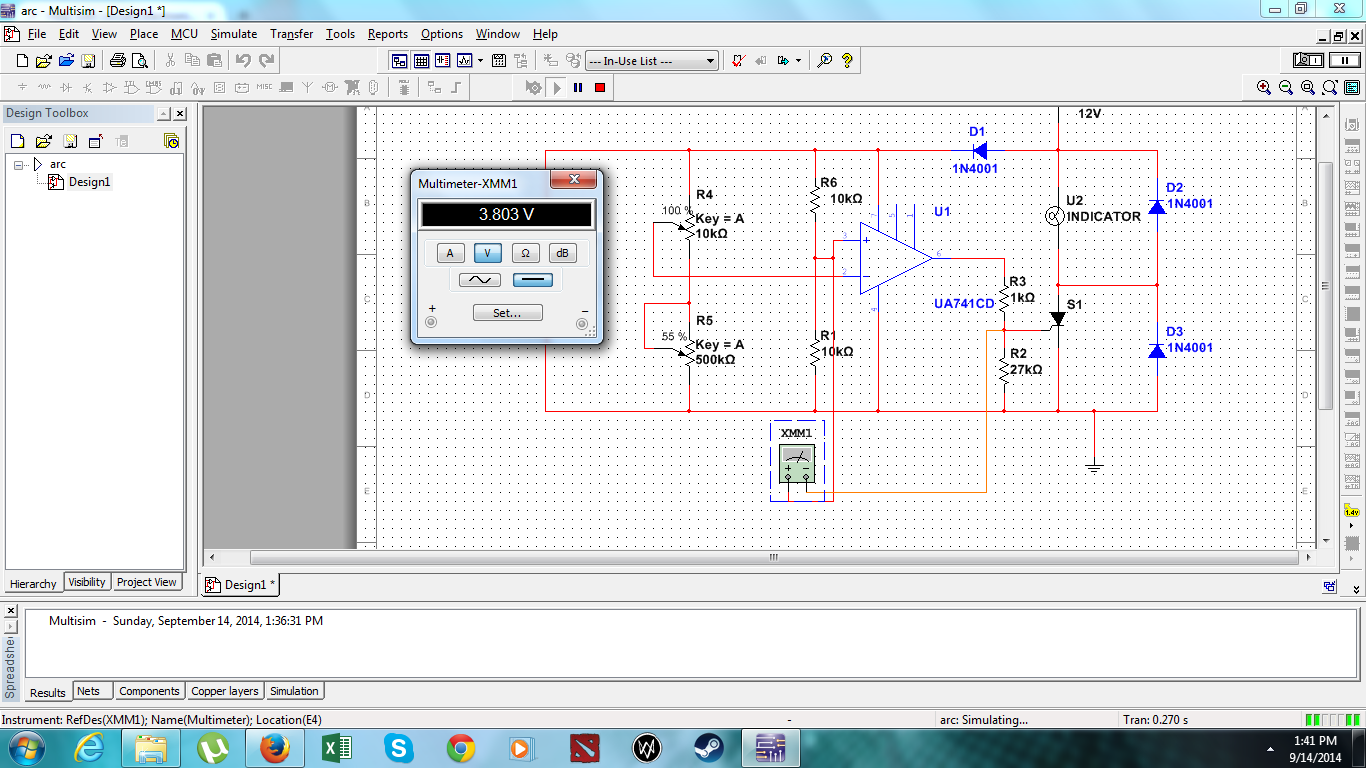
Task: Open the Grapher toolbar icon
Action: (465, 61)
